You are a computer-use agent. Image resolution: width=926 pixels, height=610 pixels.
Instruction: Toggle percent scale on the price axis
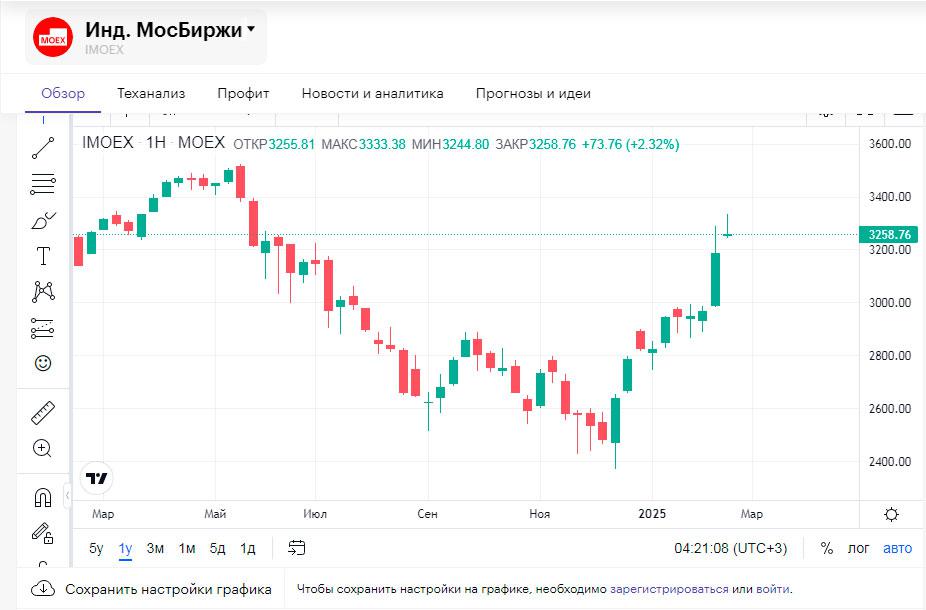(827, 548)
